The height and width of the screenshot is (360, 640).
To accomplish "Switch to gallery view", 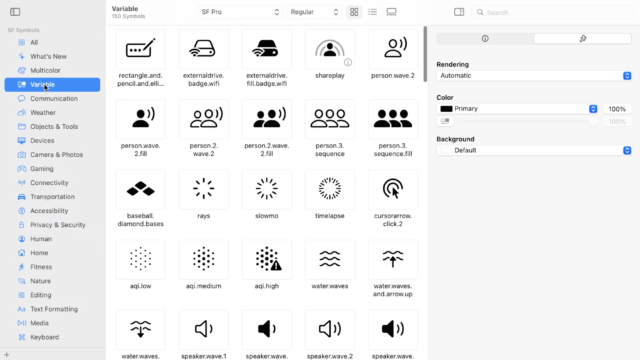I will [391, 12].
